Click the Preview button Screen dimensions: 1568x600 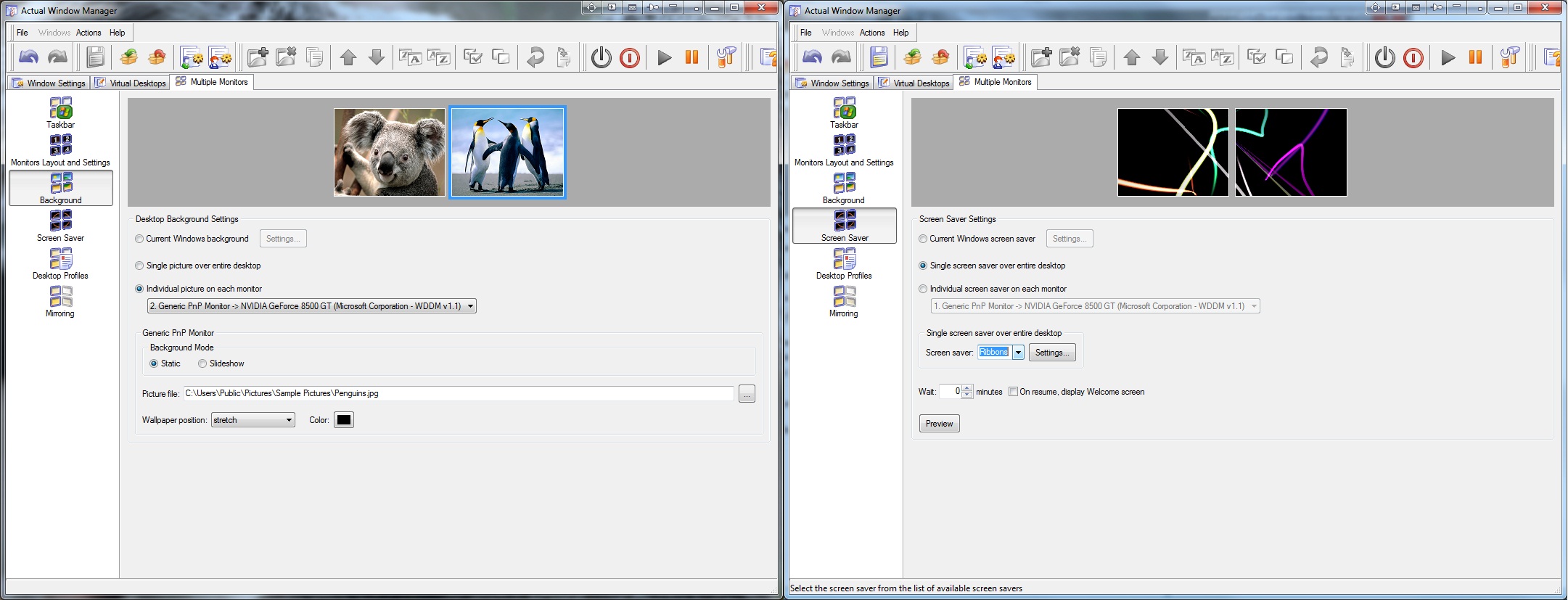(x=939, y=424)
